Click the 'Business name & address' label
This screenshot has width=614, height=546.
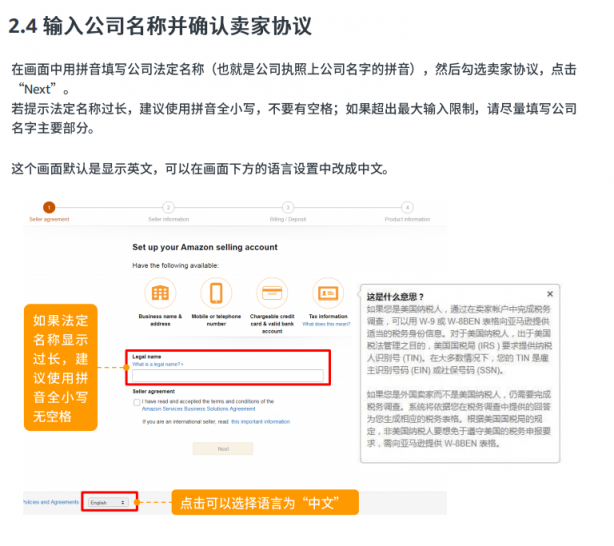tap(160, 320)
